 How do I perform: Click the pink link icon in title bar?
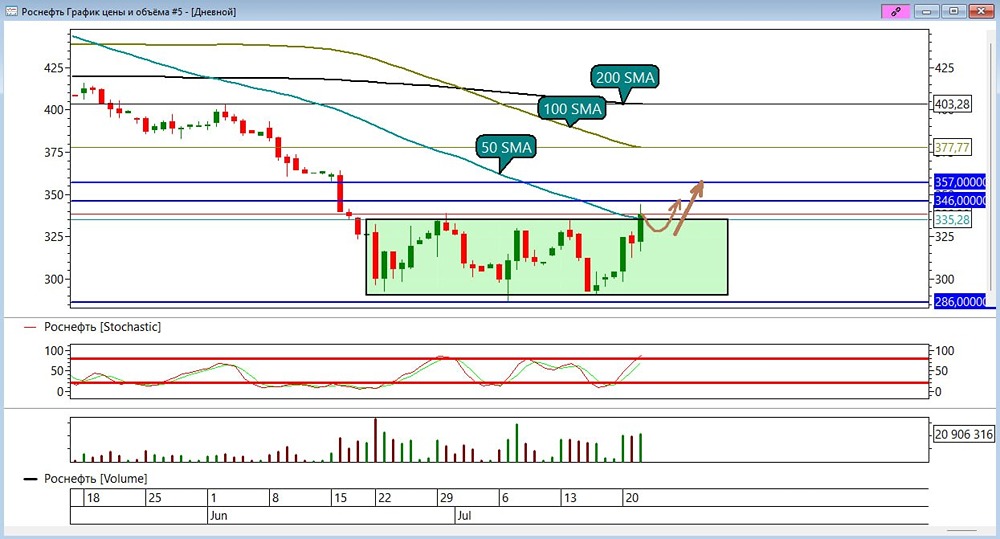[895, 11]
